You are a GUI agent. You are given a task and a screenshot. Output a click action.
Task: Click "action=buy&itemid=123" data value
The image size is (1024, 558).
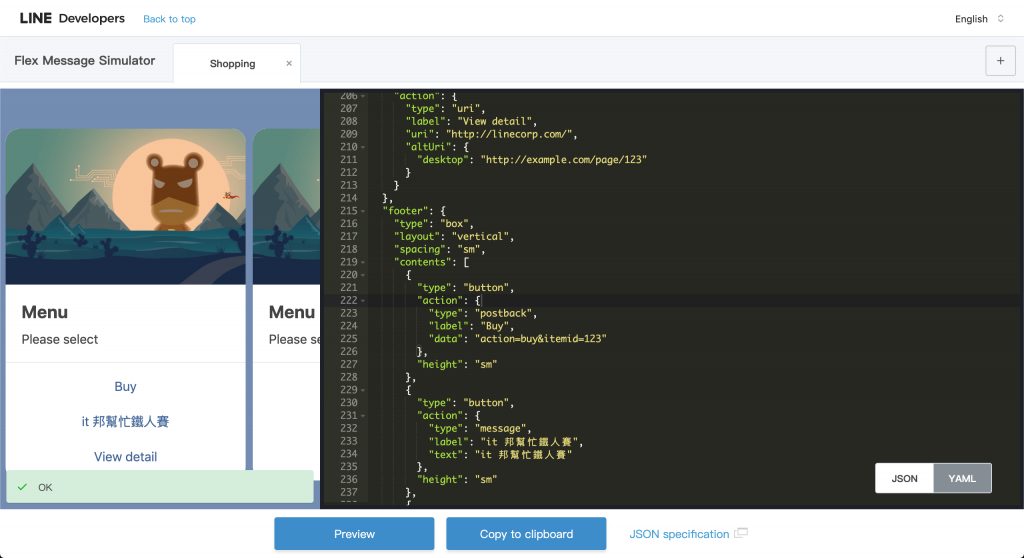click(x=541, y=338)
